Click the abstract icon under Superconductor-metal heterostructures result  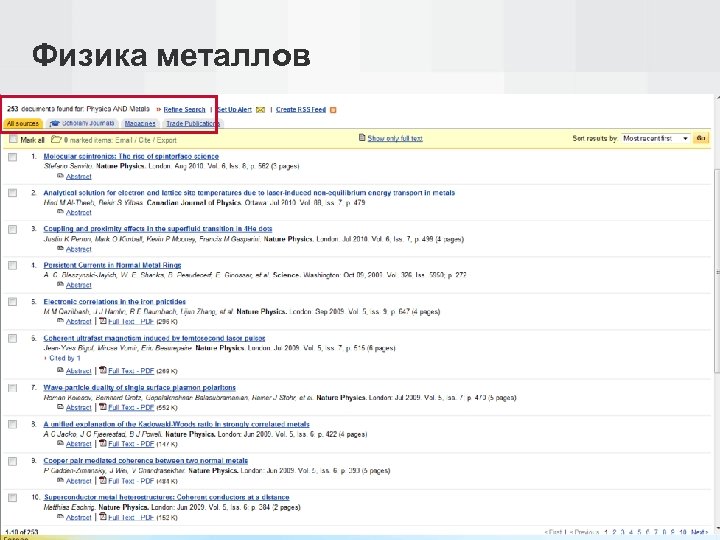coord(60,517)
